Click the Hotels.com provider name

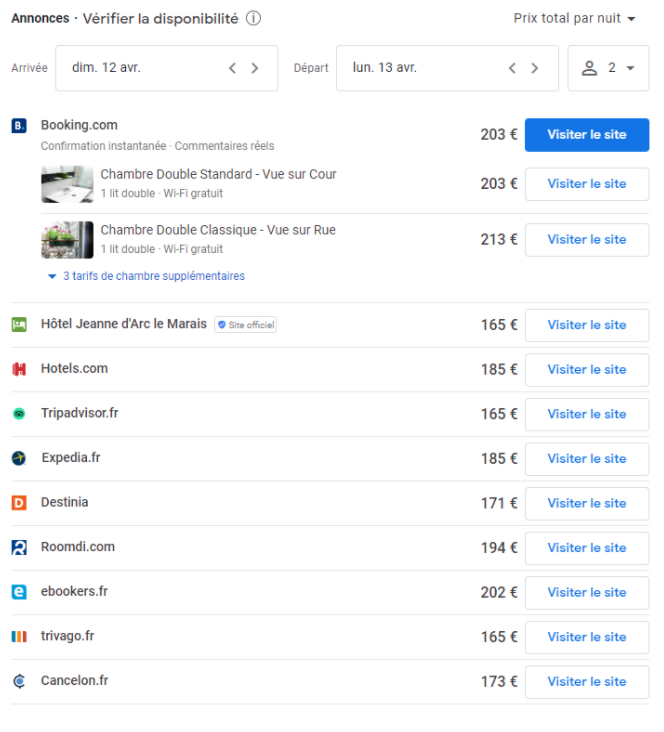[x=74, y=369]
